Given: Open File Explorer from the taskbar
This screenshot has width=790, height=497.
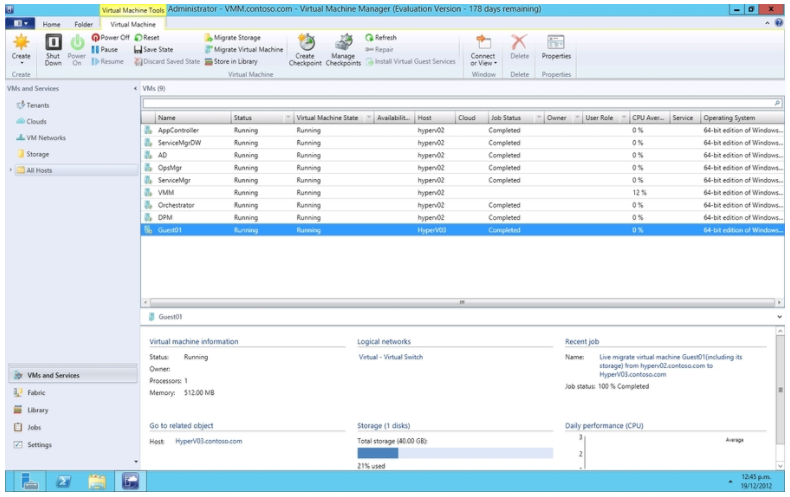Looking at the screenshot, I should 97,481.
